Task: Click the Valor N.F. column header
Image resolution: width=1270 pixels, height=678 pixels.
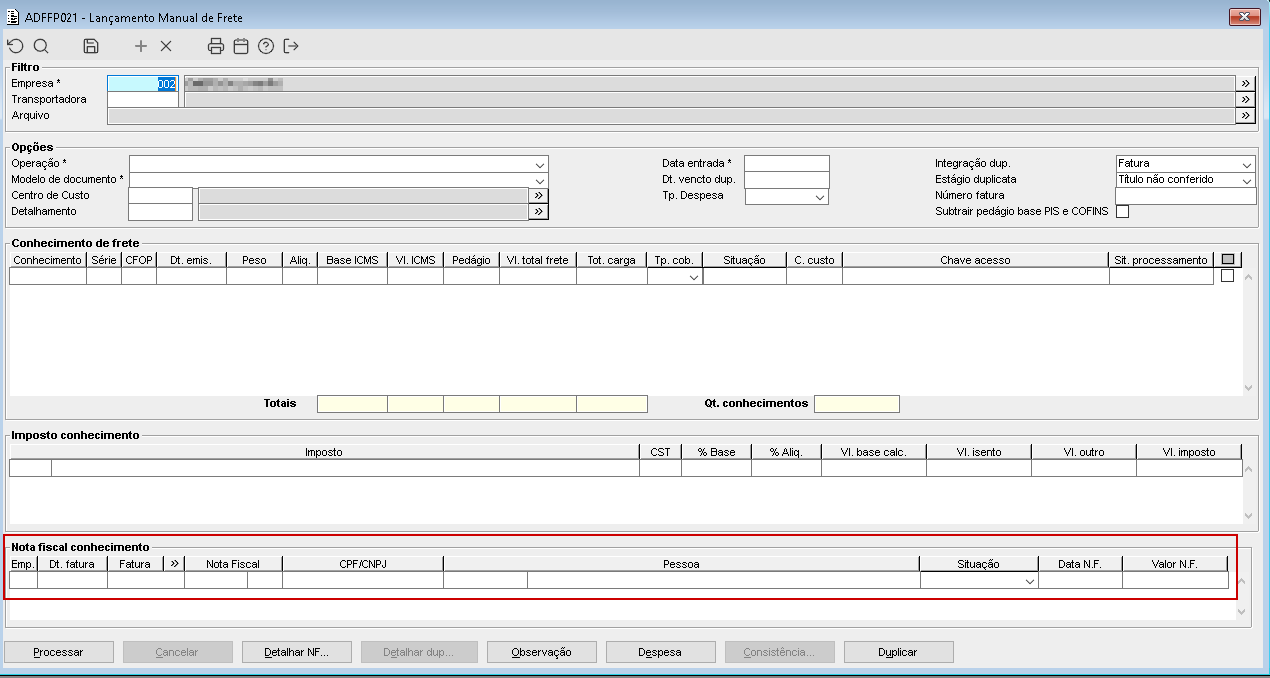Action: [1175, 564]
